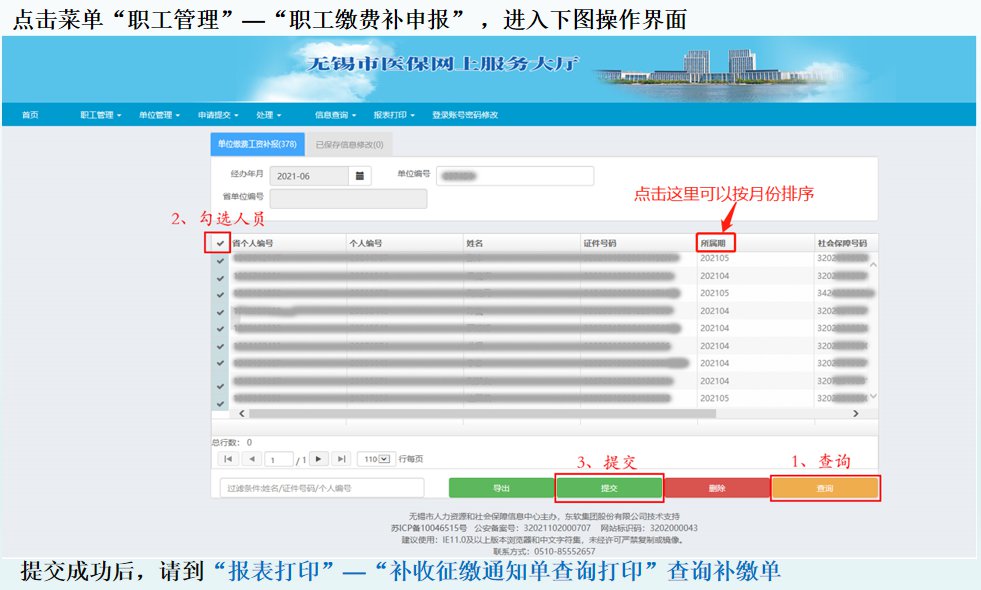Go to the previous page of results
This screenshot has height=590, width=981.
point(252,459)
